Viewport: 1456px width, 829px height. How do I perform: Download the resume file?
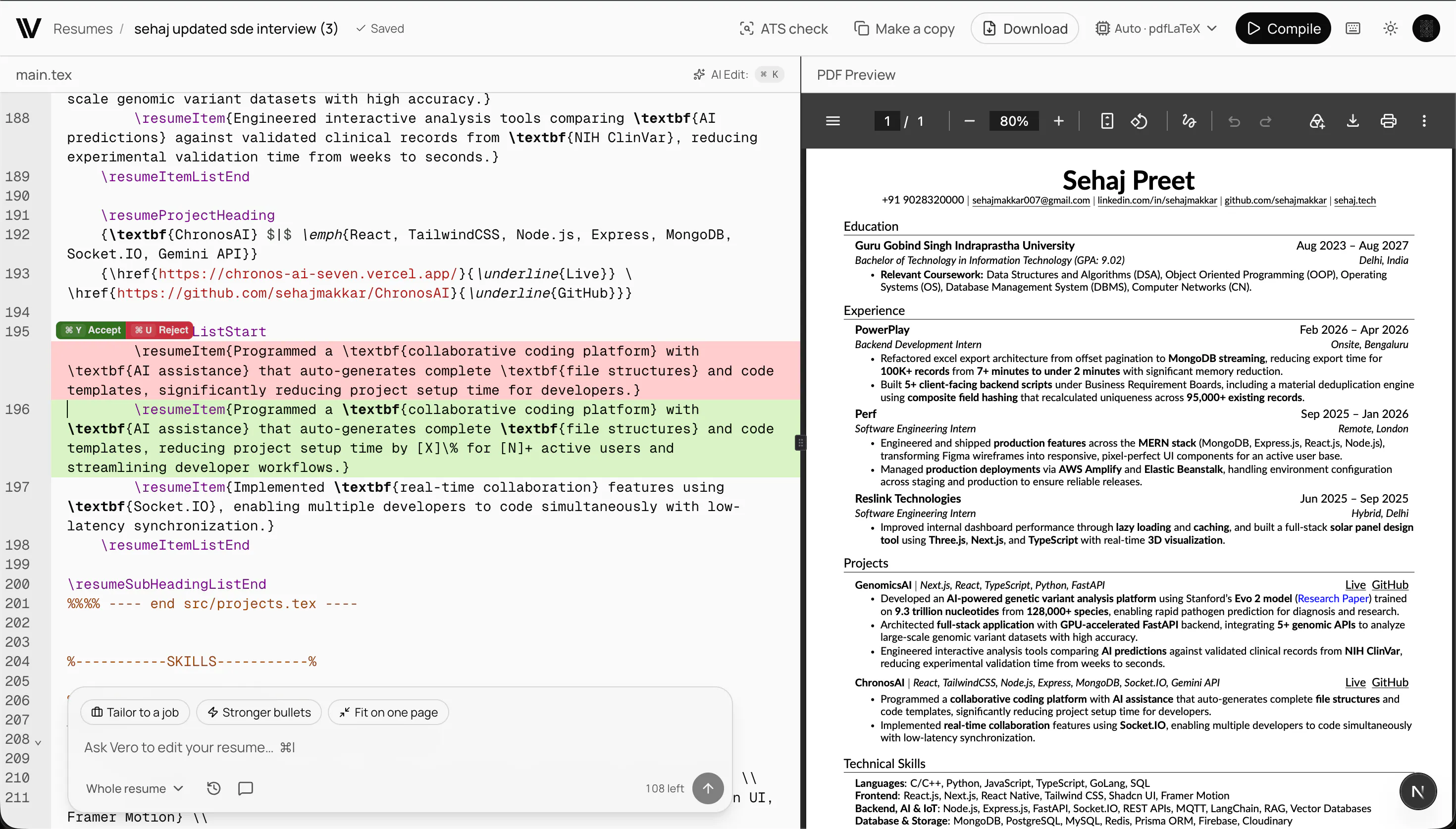[1025, 28]
